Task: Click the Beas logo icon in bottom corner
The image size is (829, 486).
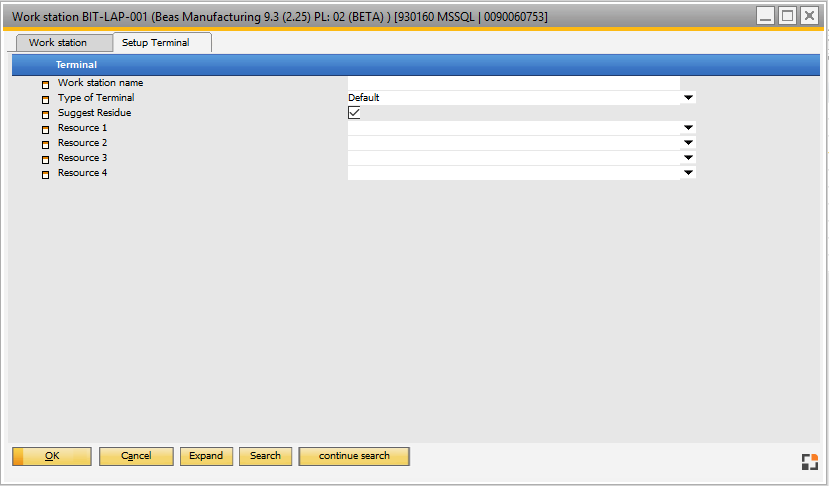Action: pos(809,461)
